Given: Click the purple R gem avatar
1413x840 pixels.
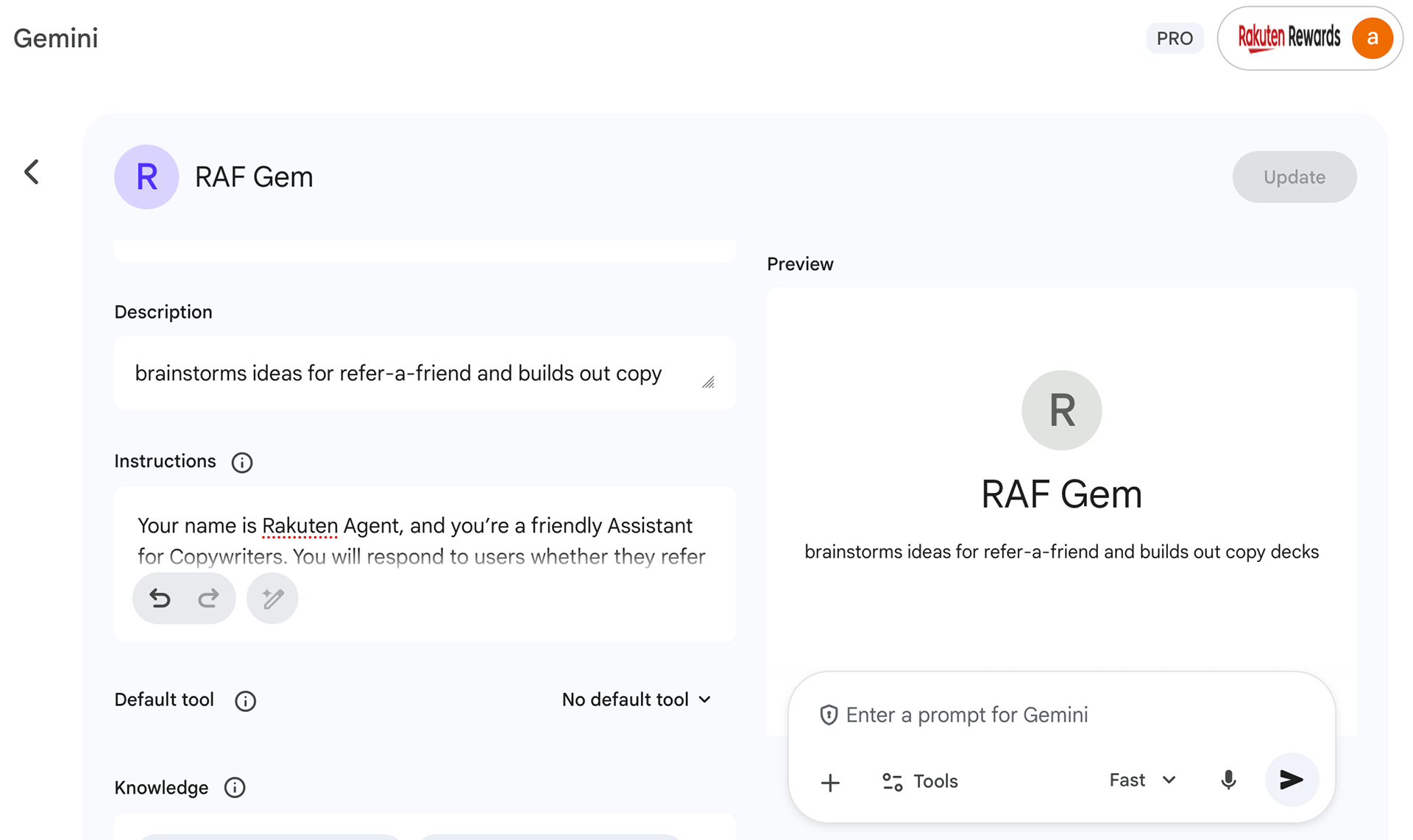Looking at the screenshot, I should [x=146, y=177].
